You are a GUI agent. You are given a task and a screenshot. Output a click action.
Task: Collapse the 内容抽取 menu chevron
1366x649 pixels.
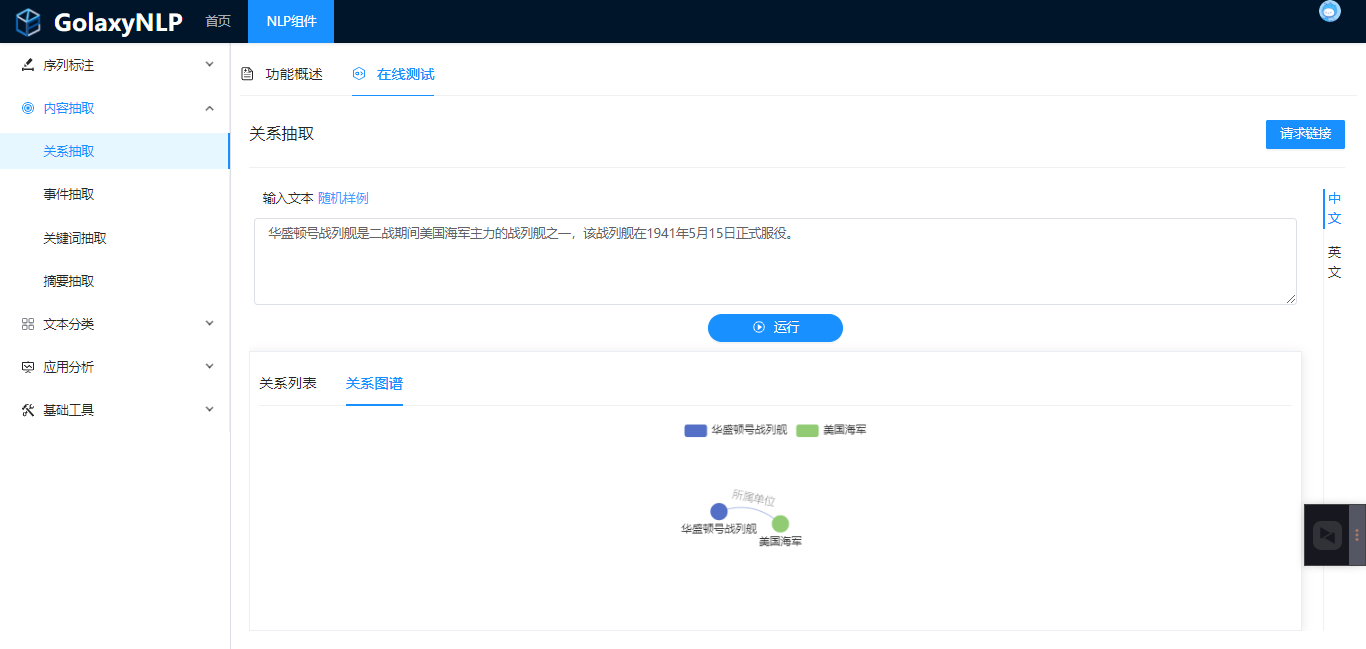coord(209,108)
